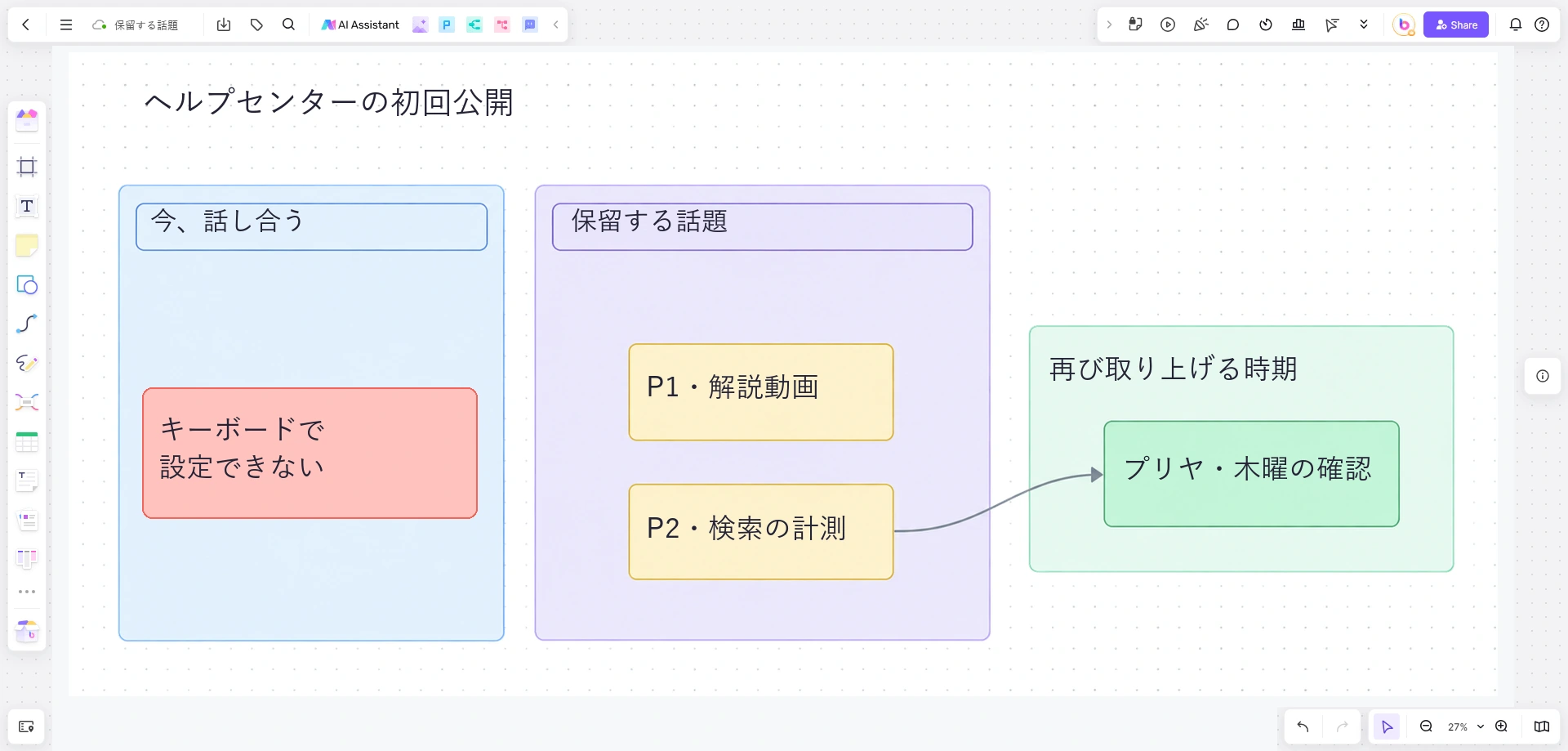Screen dimensions: 1568x751
Task: Open the Shapes tool
Action: point(27,284)
